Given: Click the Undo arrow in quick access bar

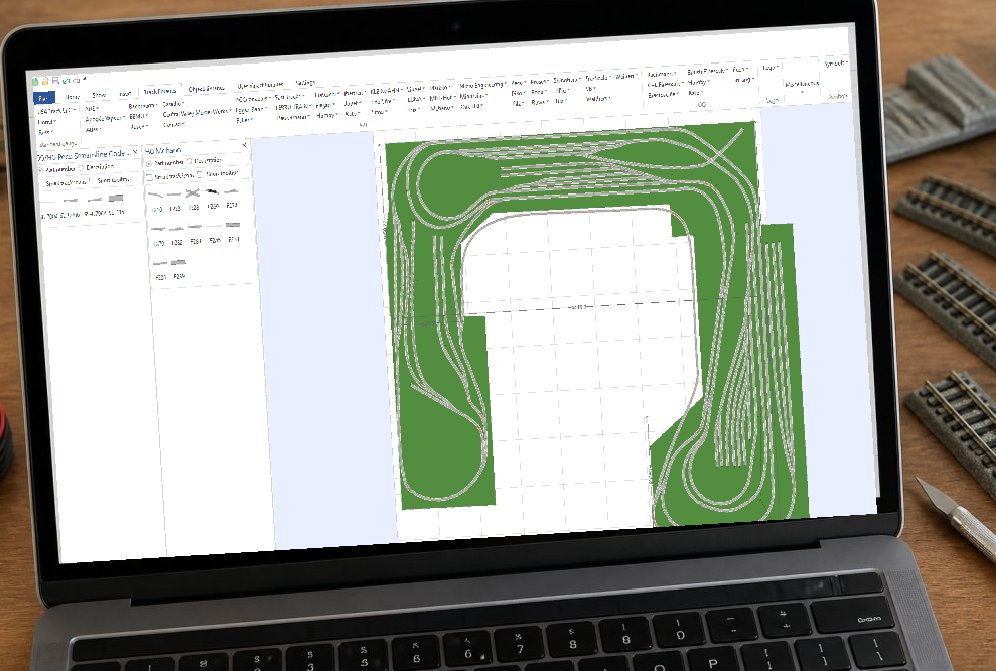Looking at the screenshot, I should tap(67, 81).
